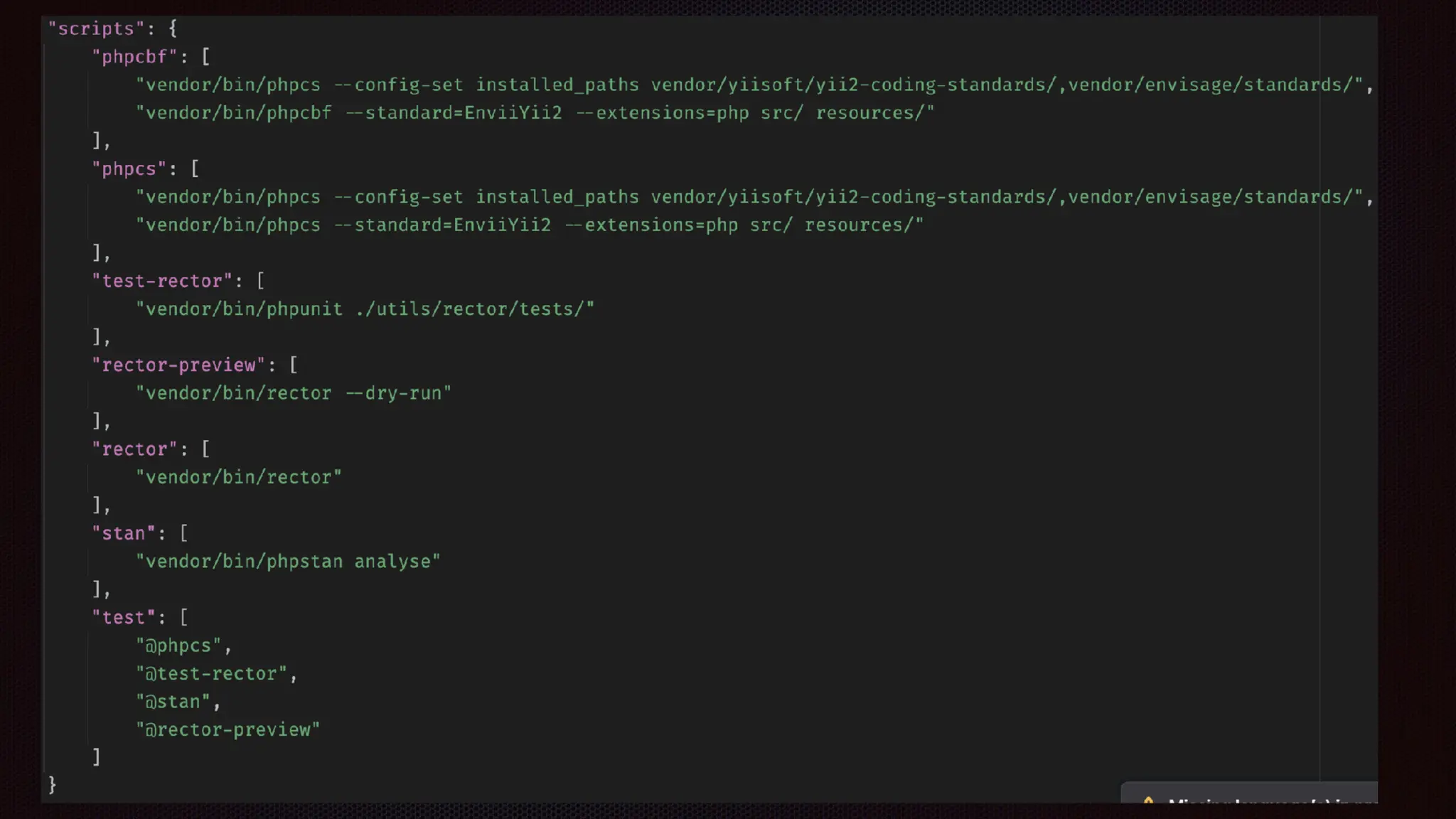The width and height of the screenshot is (1456, 819).
Task: Click the "@test-rector" reference string
Action: 211,674
